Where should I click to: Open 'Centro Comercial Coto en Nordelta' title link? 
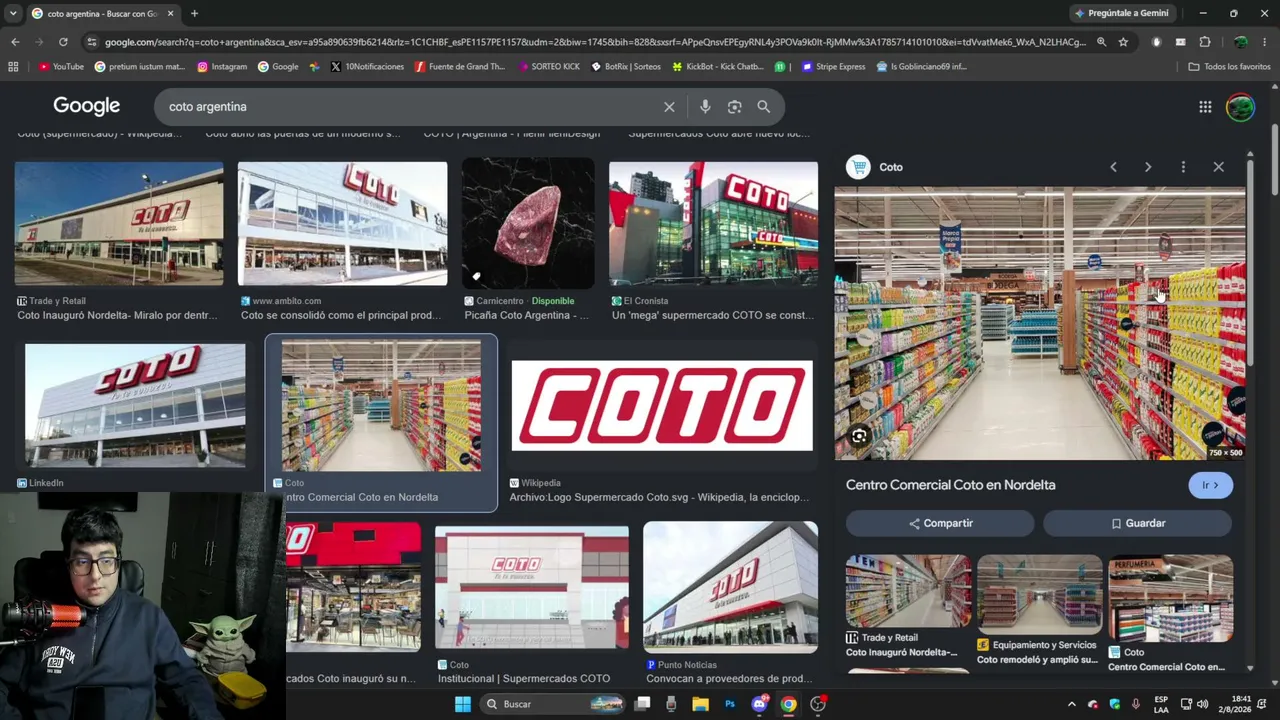coord(951,485)
